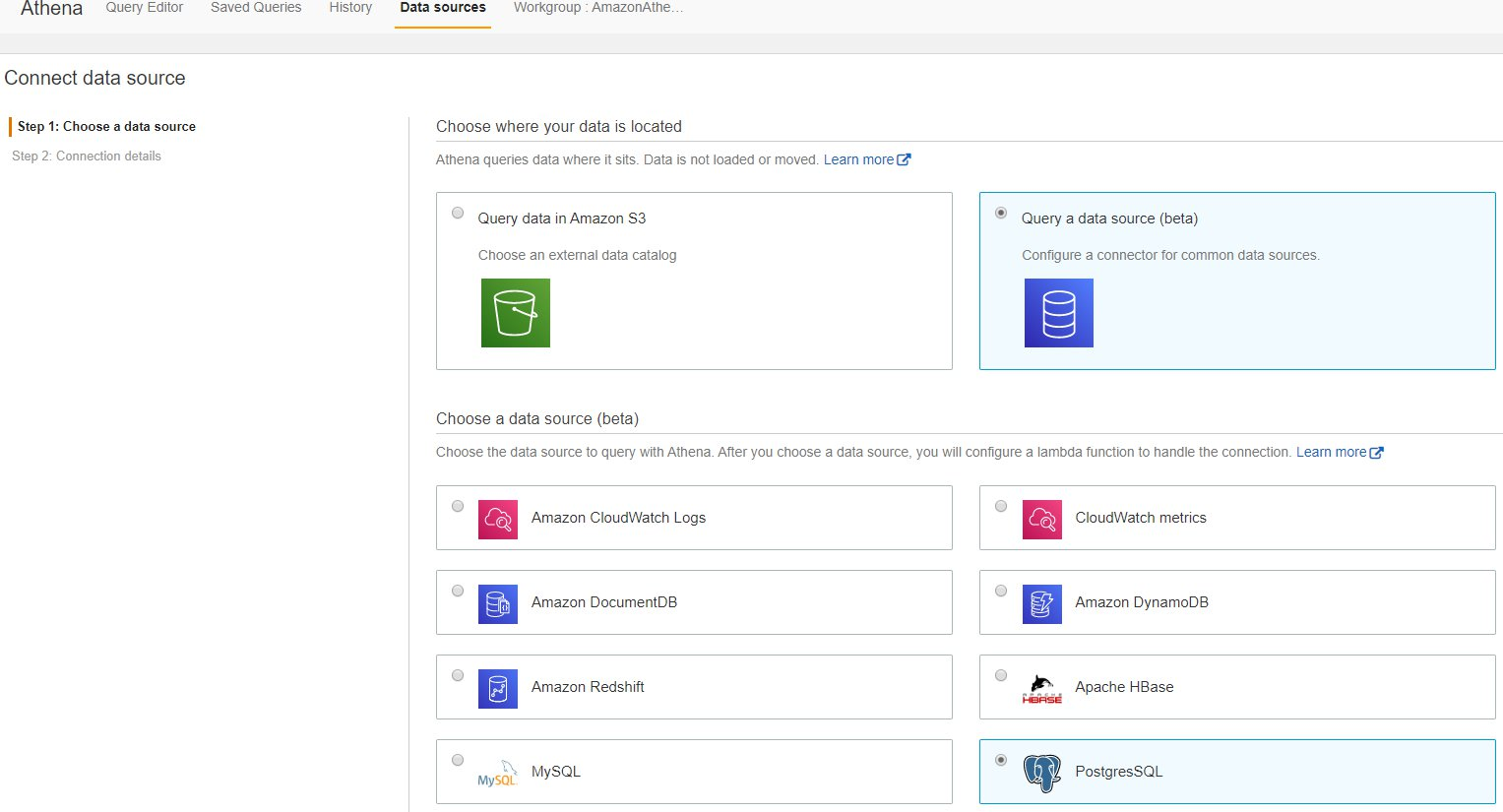Click the green Amazon S3 bucket icon
This screenshot has height=812, width=1503.
[x=516, y=313]
